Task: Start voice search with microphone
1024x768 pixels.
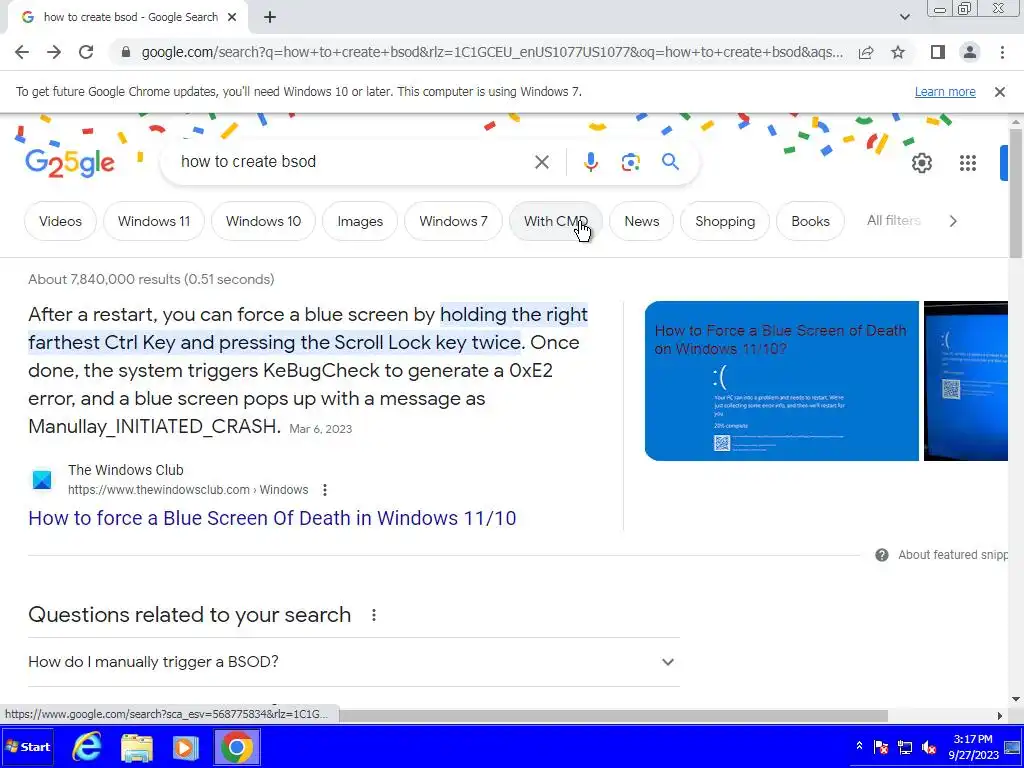Action: tap(590, 162)
